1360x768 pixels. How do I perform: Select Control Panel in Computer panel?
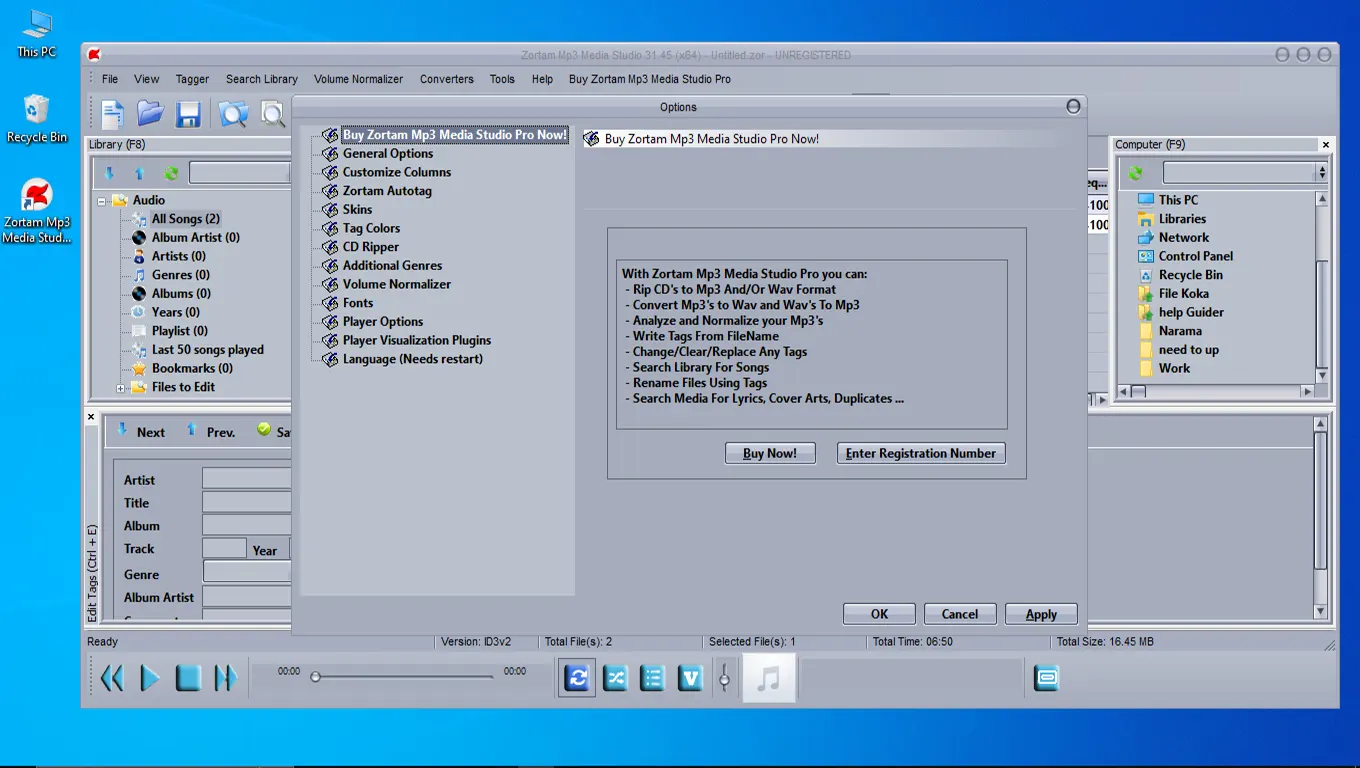pos(1196,256)
